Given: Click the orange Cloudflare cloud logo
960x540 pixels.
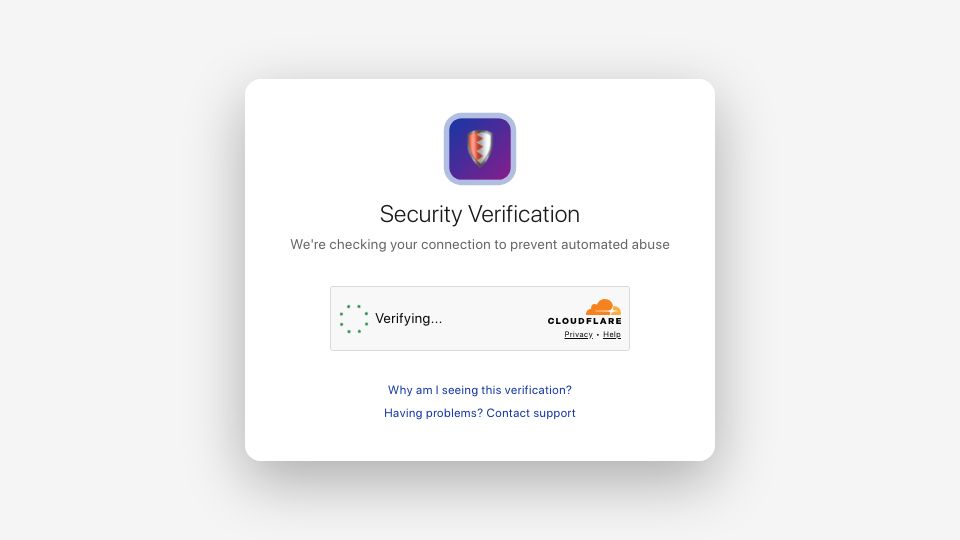Looking at the screenshot, I should (603, 307).
